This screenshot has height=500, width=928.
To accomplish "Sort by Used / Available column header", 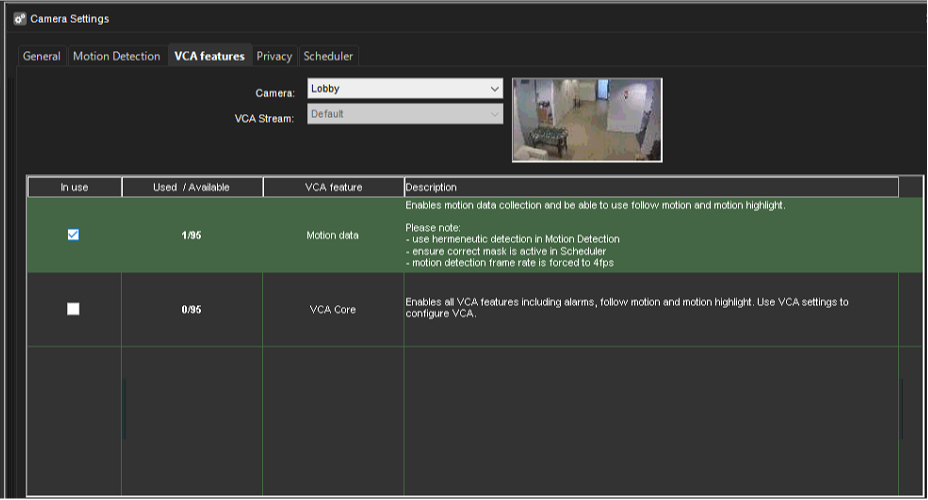I will pyautogui.click(x=192, y=187).
